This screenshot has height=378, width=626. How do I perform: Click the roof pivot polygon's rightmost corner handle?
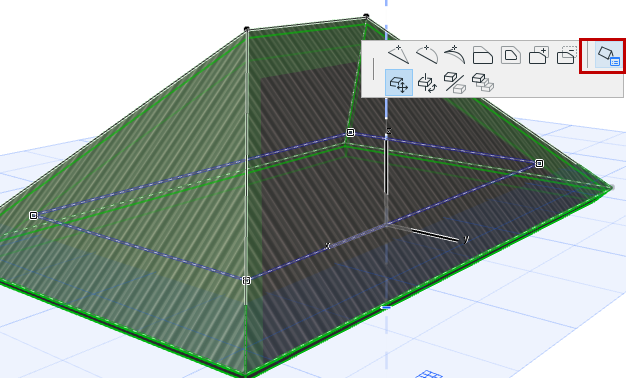tap(539, 163)
